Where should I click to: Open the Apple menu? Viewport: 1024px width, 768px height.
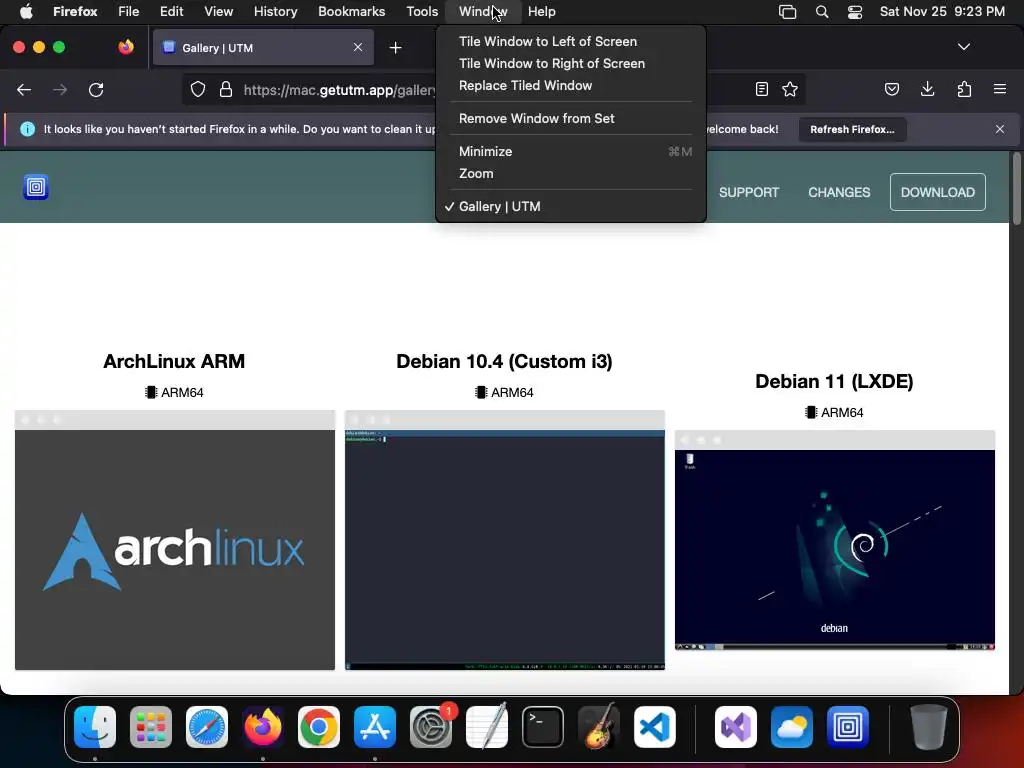[x=25, y=12]
